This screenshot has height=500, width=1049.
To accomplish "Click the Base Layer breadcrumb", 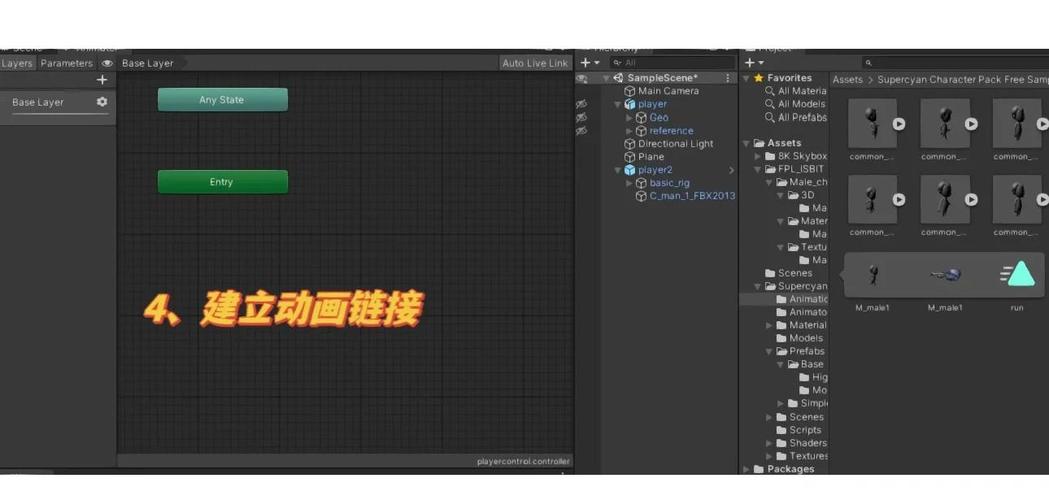I will tap(148, 63).
